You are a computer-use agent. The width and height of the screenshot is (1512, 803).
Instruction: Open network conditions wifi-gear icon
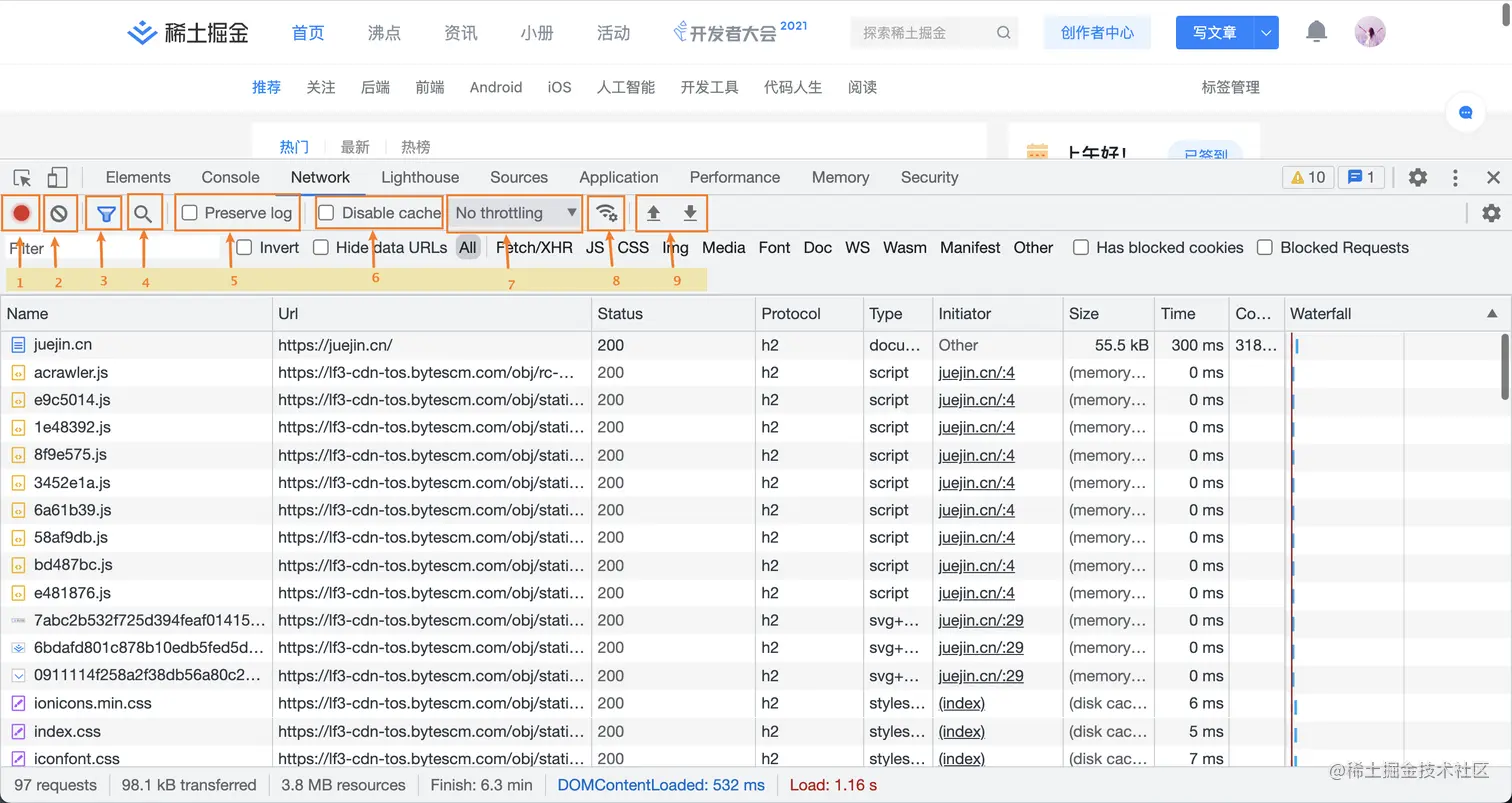point(607,213)
